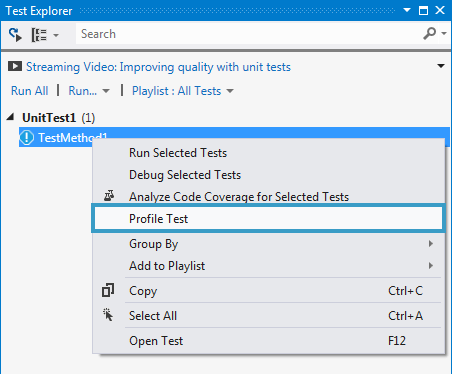The width and height of the screenshot is (452, 374).
Task: Choose Copy from the context menu
Action: [x=269, y=291]
